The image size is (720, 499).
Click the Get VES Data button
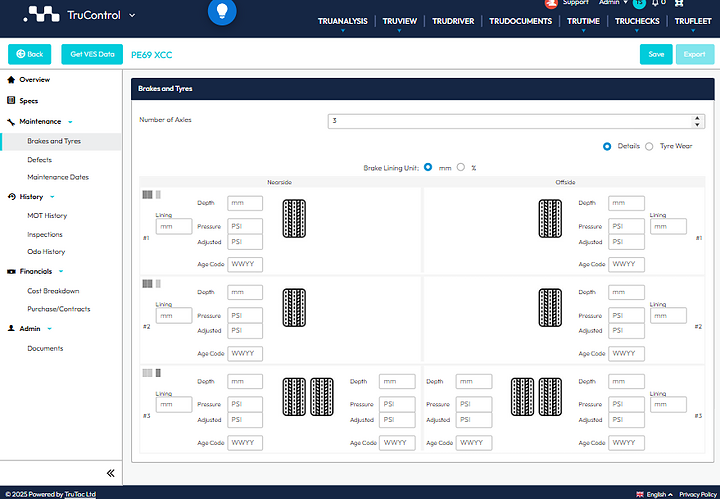92,54
